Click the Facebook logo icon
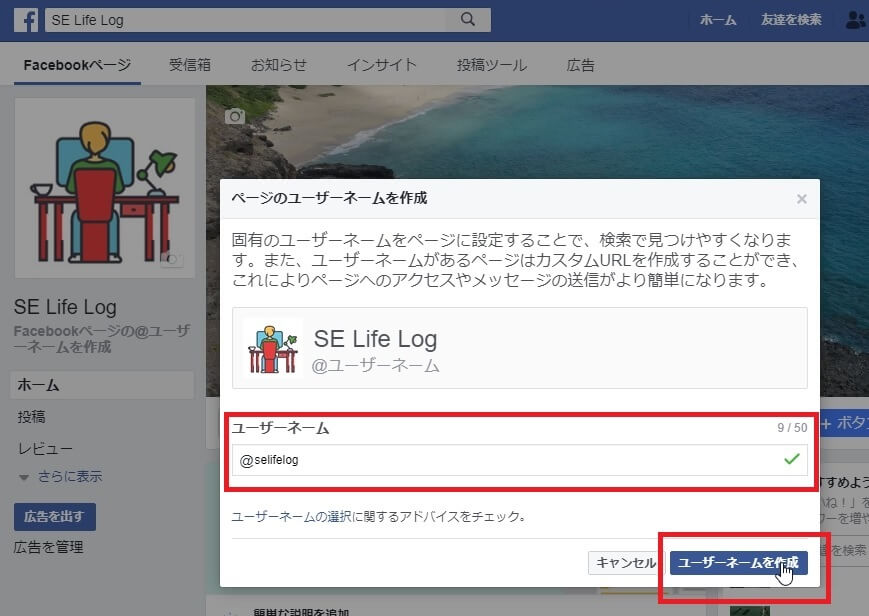869x616 pixels. pos(26,20)
